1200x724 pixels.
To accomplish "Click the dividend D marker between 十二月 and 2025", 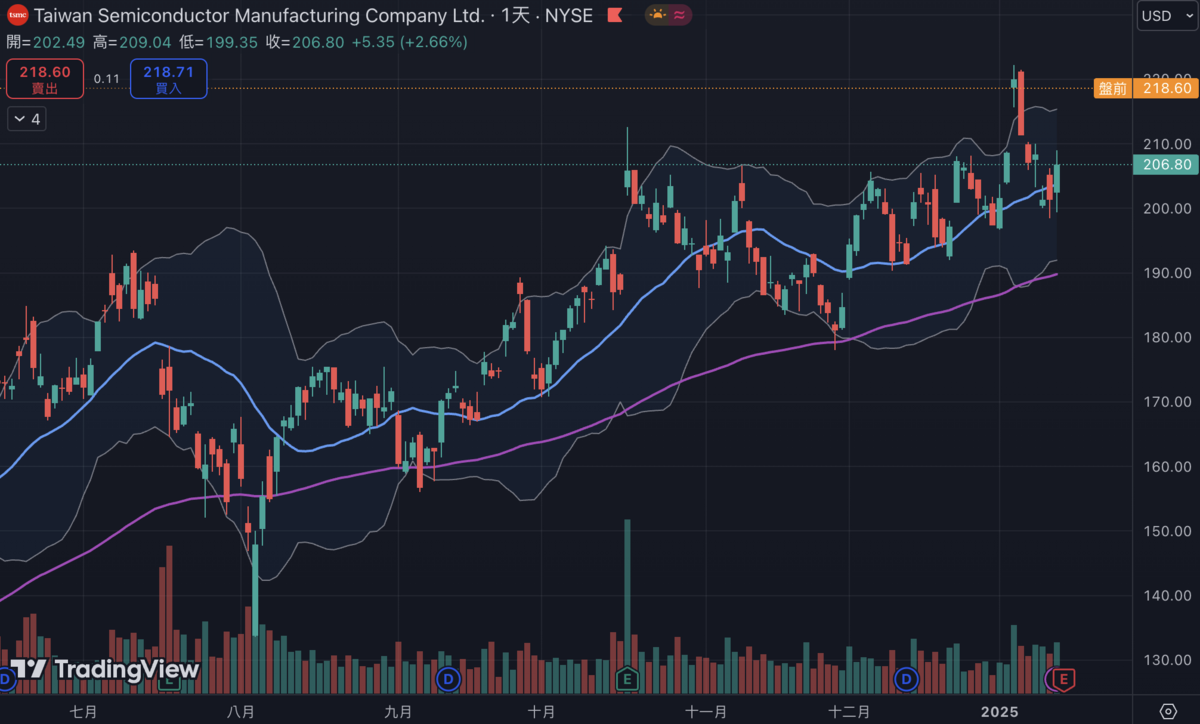I will 907,679.
